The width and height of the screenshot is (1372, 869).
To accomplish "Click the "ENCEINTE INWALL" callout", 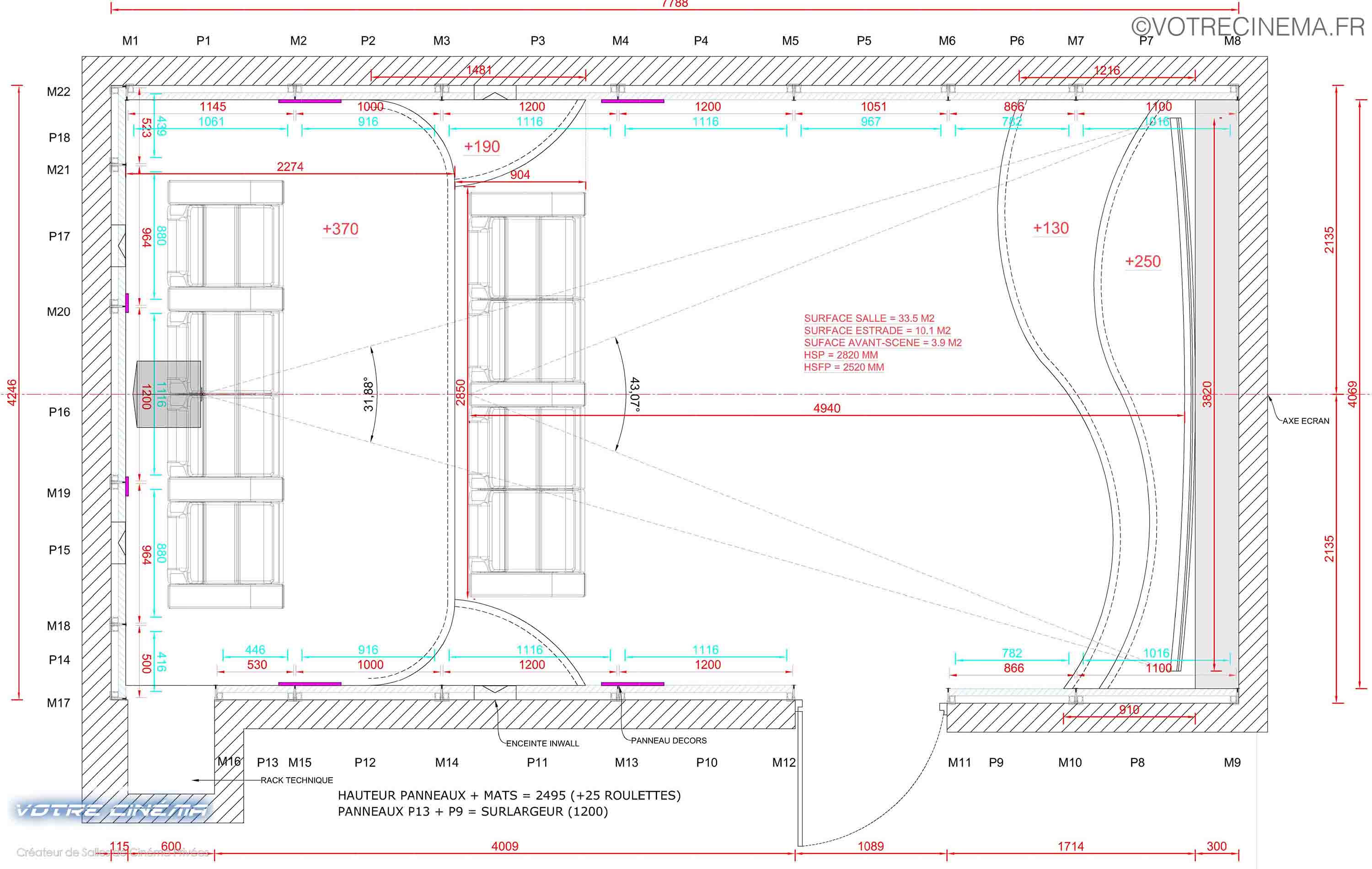I will [x=542, y=743].
